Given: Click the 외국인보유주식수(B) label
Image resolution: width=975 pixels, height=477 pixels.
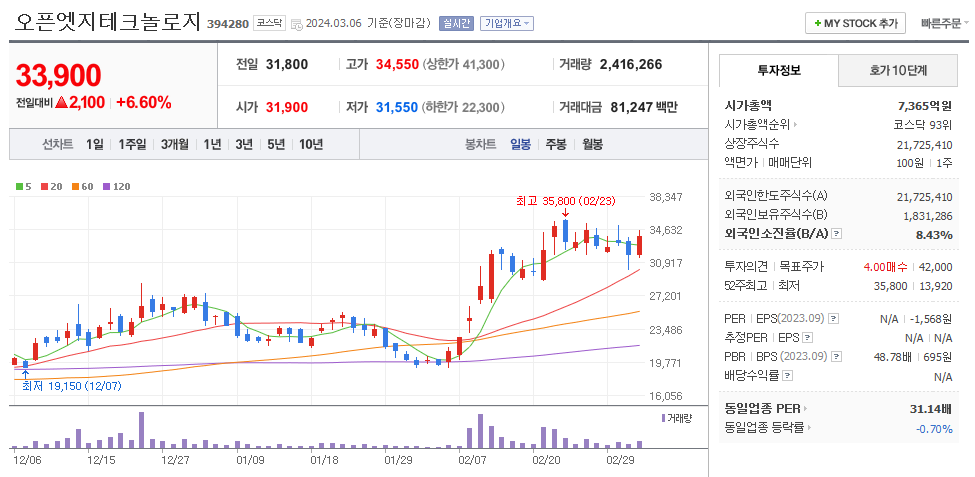Looking at the screenshot, I should point(776,215).
